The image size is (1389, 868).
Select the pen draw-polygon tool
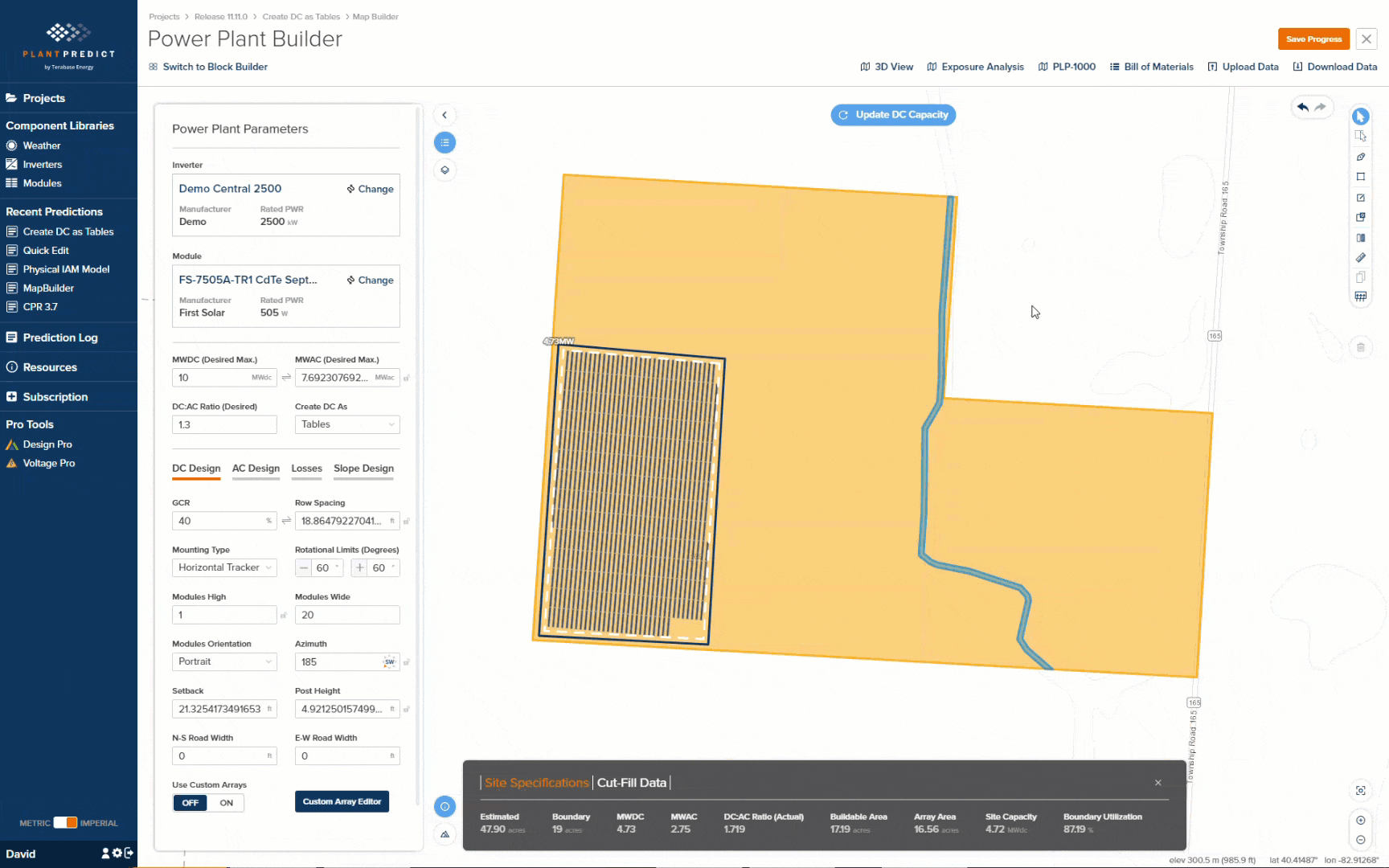click(x=1360, y=157)
